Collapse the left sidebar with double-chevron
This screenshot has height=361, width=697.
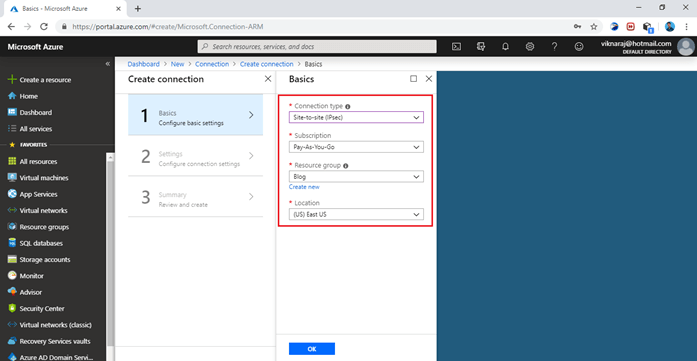click(108, 64)
